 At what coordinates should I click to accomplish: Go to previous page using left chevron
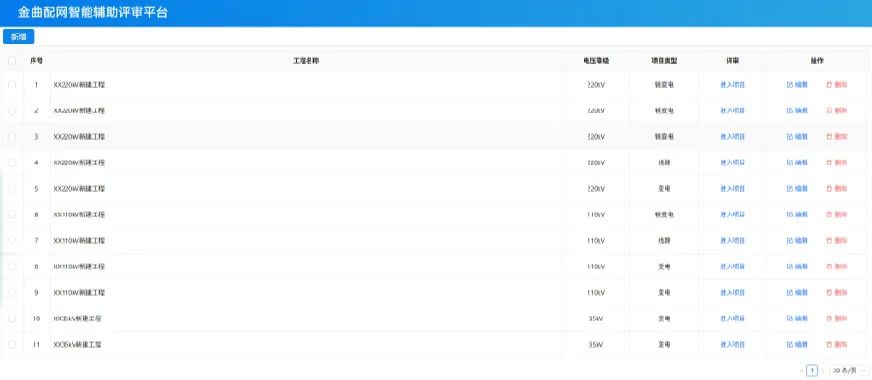point(801,370)
